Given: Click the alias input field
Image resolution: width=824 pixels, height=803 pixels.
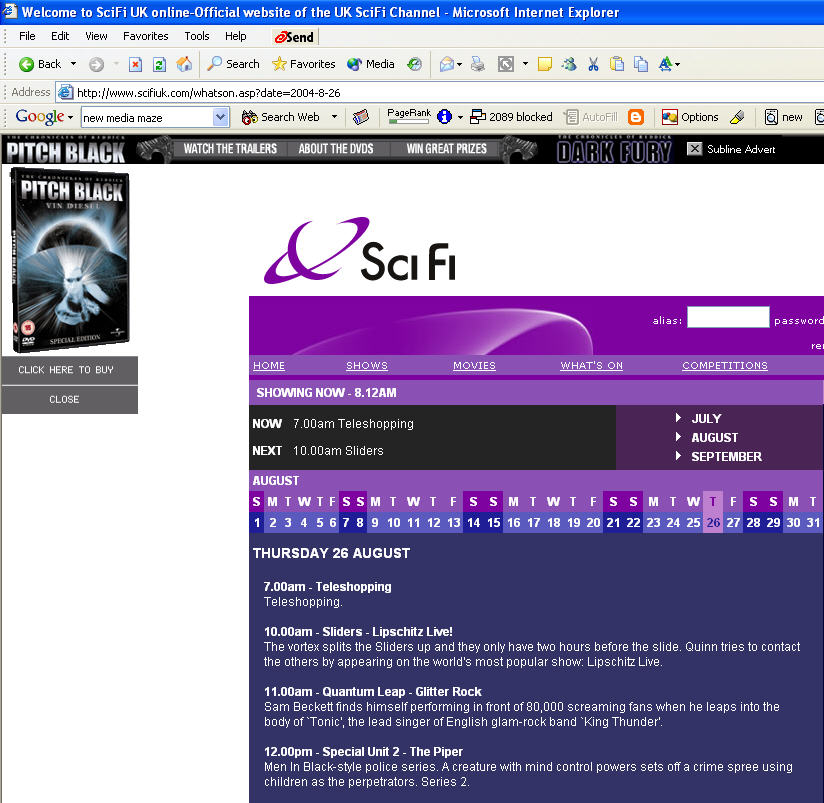Looking at the screenshot, I should tap(728, 317).
